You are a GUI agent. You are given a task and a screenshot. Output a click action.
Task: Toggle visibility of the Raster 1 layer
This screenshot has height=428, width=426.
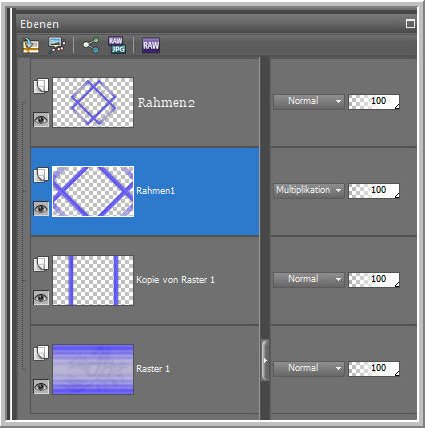pos(41,387)
